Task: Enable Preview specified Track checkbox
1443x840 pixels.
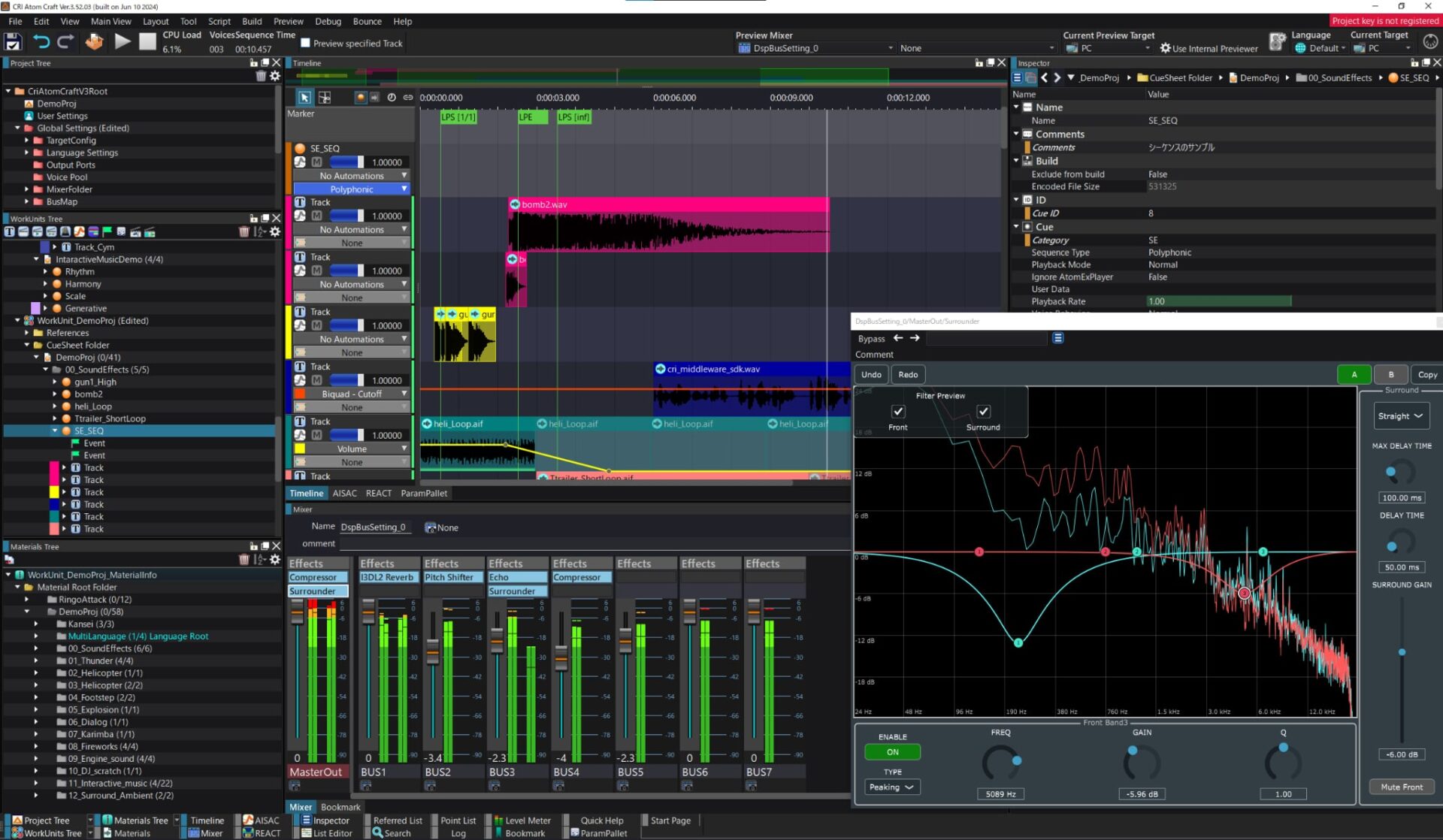Action: point(305,43)
